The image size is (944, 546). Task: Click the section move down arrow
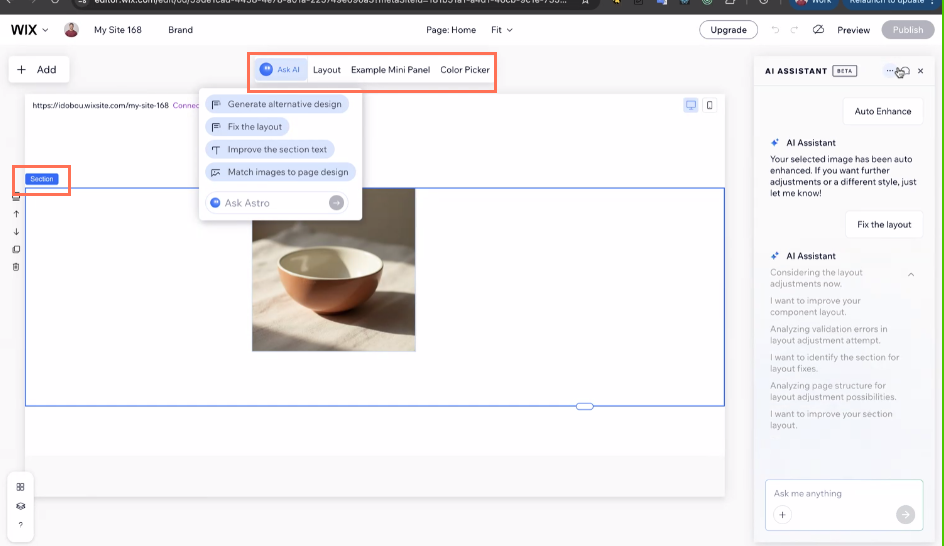pyautogui.click(x=16, y=232)
